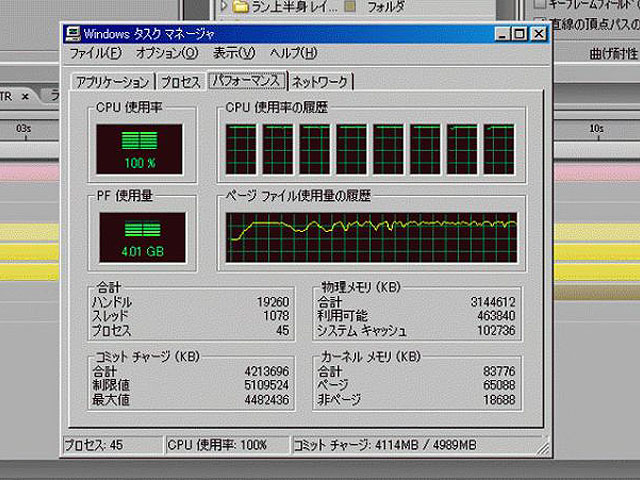The width and height of the screenshot is (640, 480).
Task: Click the ハンドル value 19260
Action: coord(273,302)
